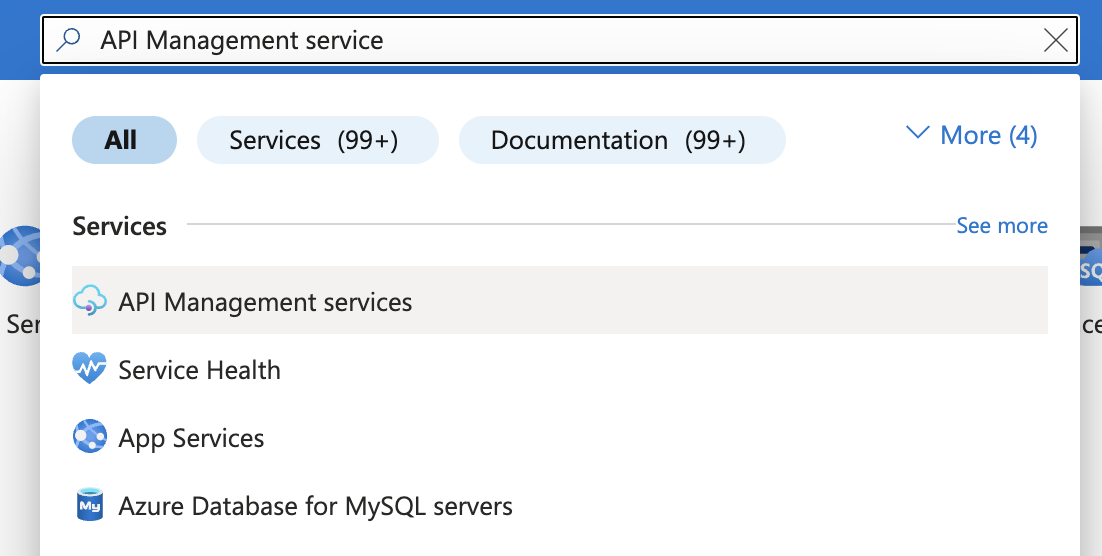Expand the More (4) chevron arrow
Screen dimensions: 1102x556
917,133
